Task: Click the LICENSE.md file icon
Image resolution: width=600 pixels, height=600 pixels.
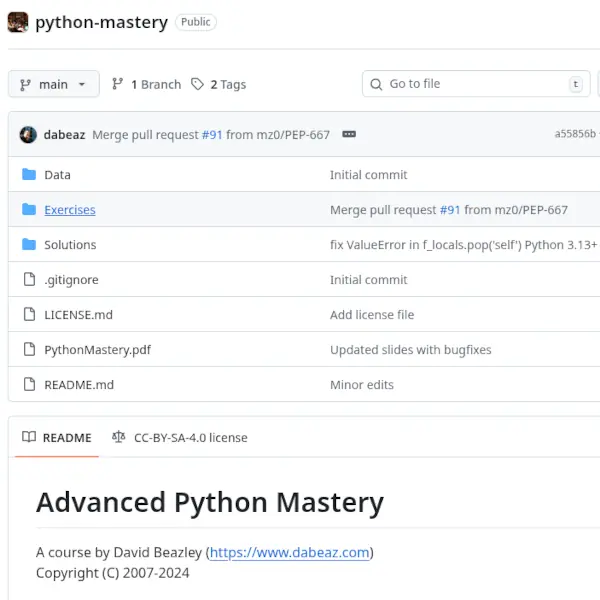Action: tap(29, 315)
